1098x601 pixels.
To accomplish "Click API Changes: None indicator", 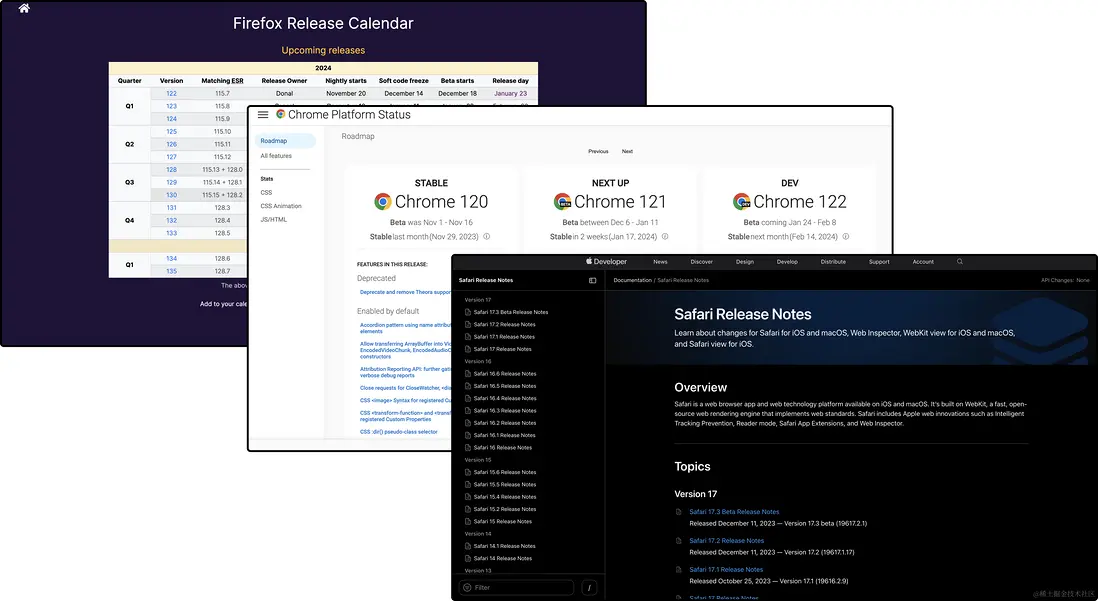I will pyautogui.click(x=1065, y=280).
